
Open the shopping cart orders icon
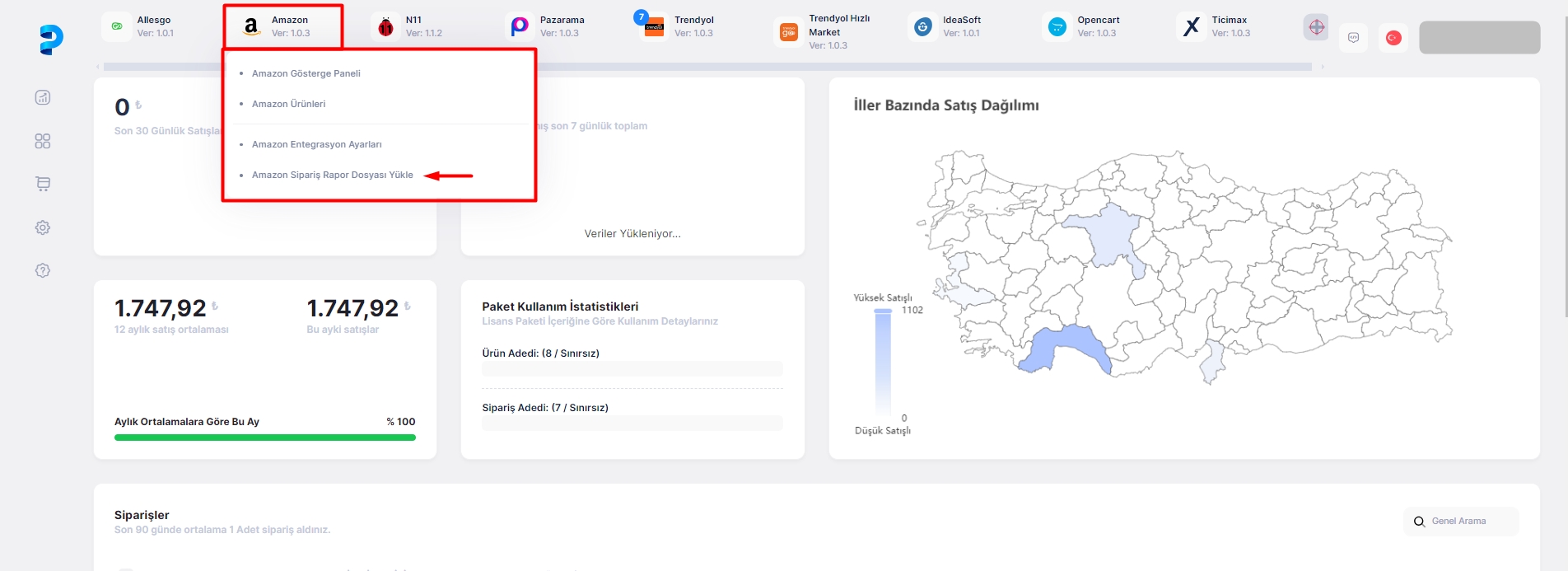[x=43, y=184]
